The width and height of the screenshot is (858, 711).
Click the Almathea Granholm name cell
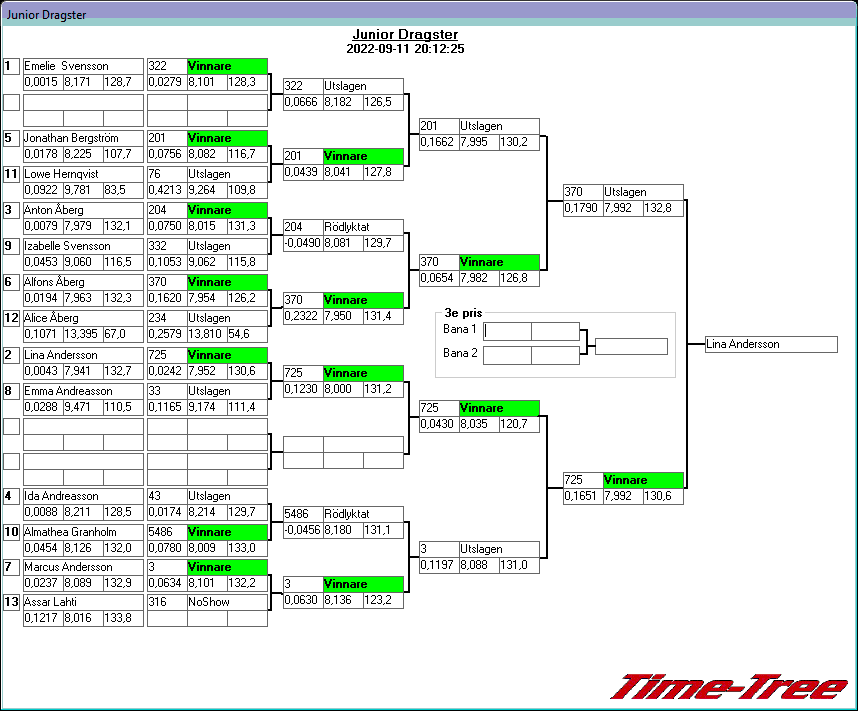point(83,532)
